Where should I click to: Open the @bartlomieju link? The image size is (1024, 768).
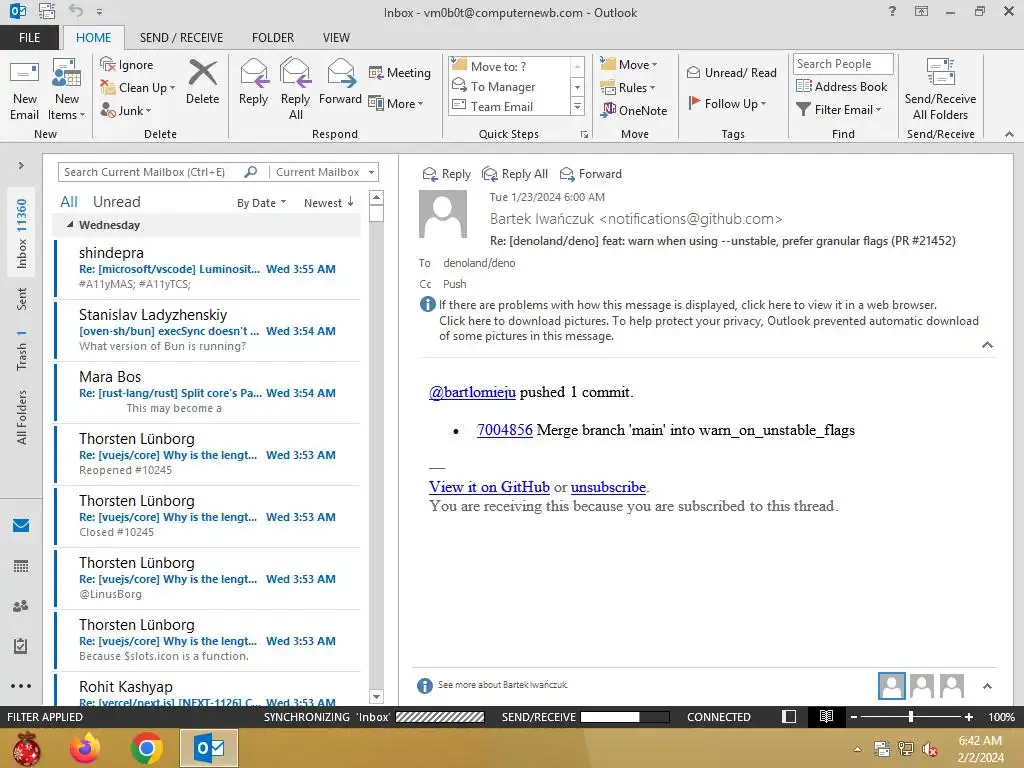[x=472, y=392]
